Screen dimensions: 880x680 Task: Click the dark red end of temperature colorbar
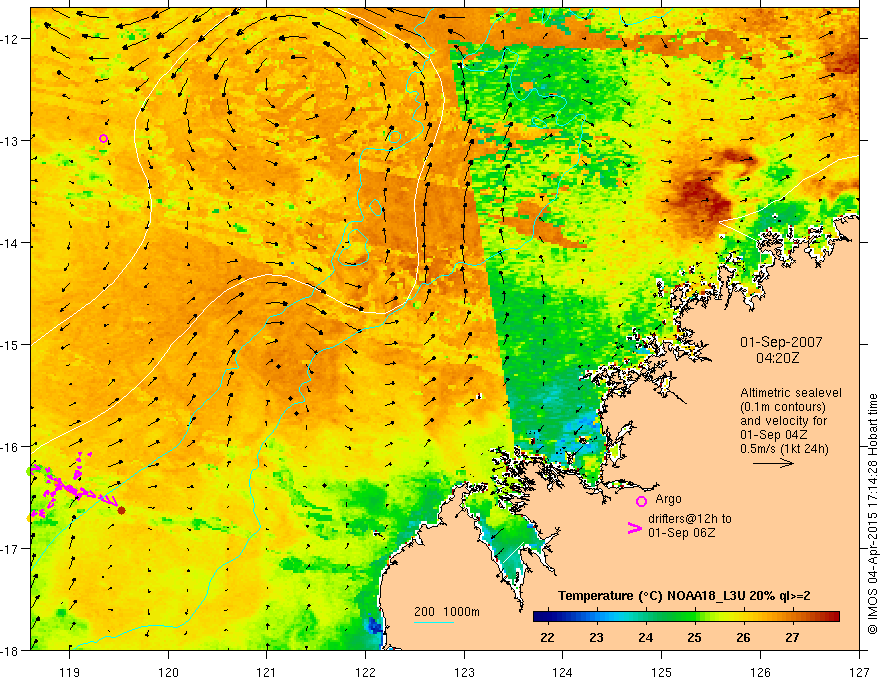[832, 617]
